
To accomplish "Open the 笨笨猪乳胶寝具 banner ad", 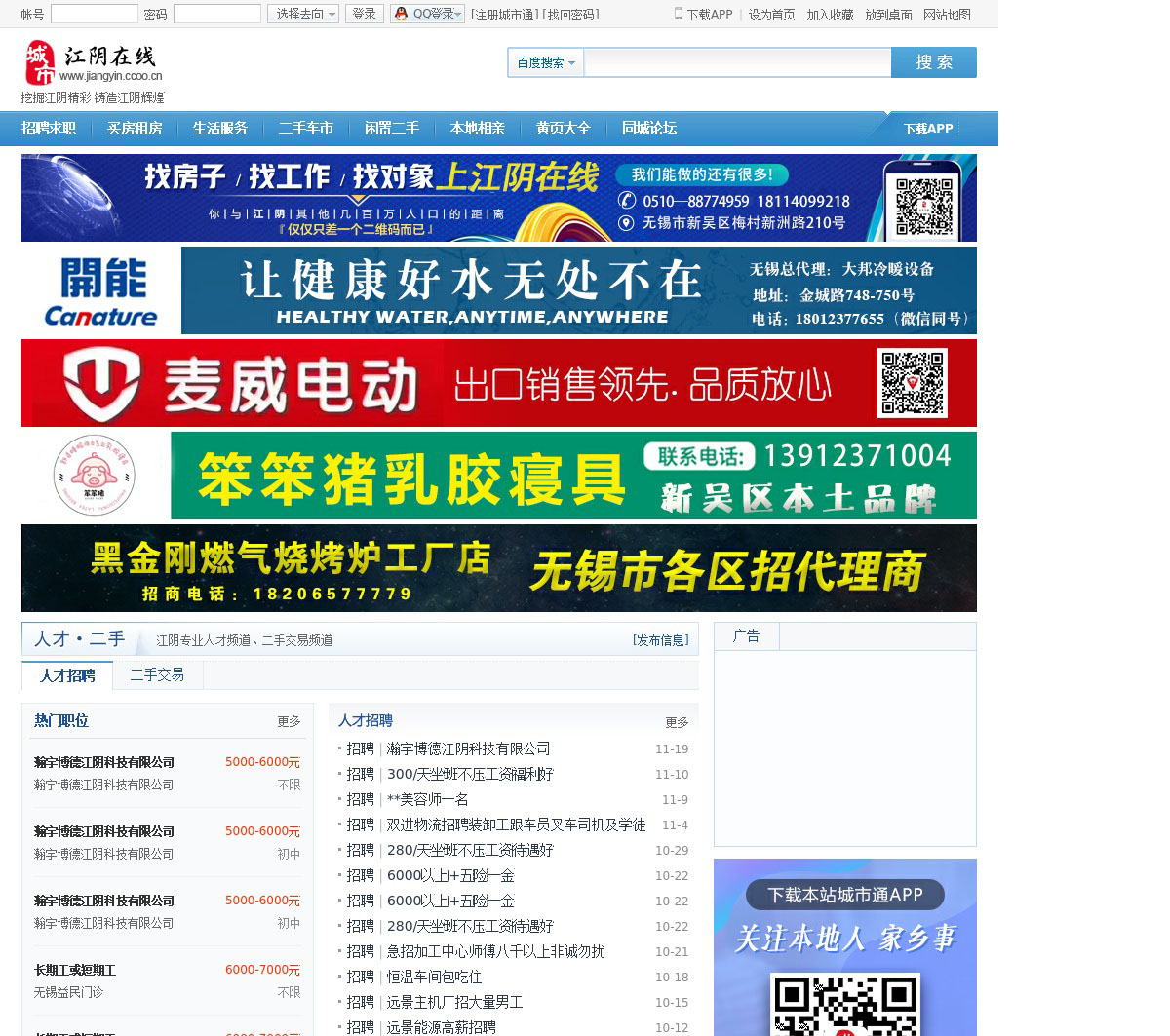I will tap(499, 476).
